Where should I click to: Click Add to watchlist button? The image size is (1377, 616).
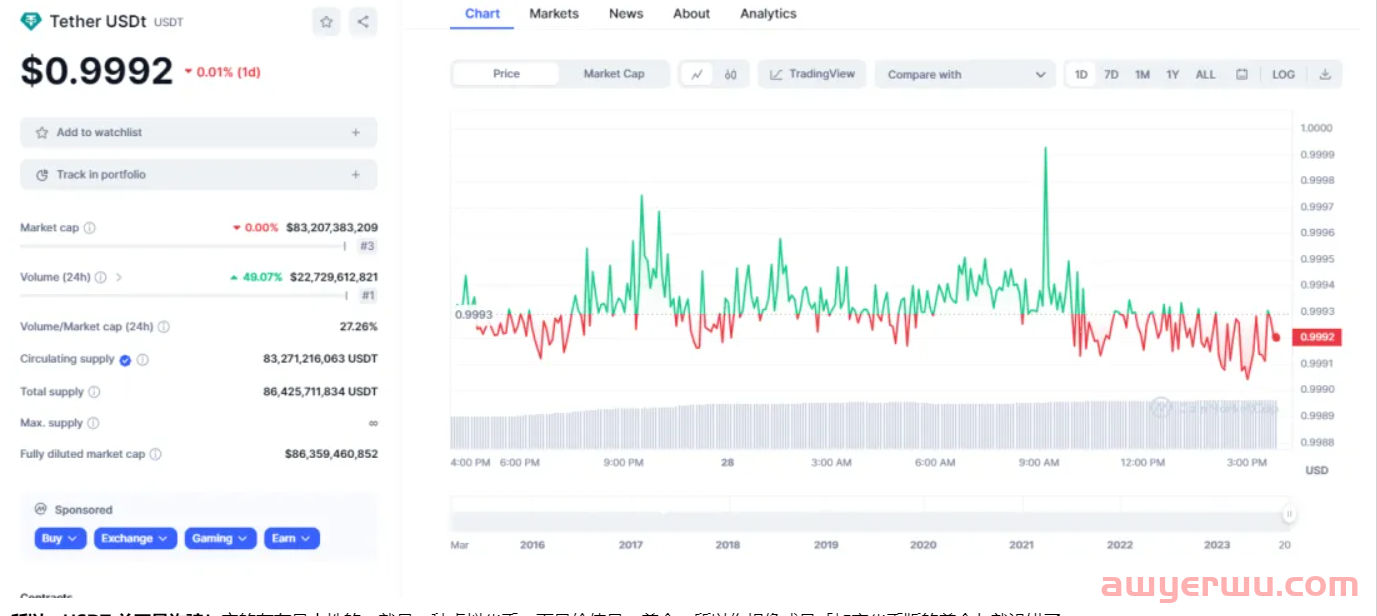point(198,132)
